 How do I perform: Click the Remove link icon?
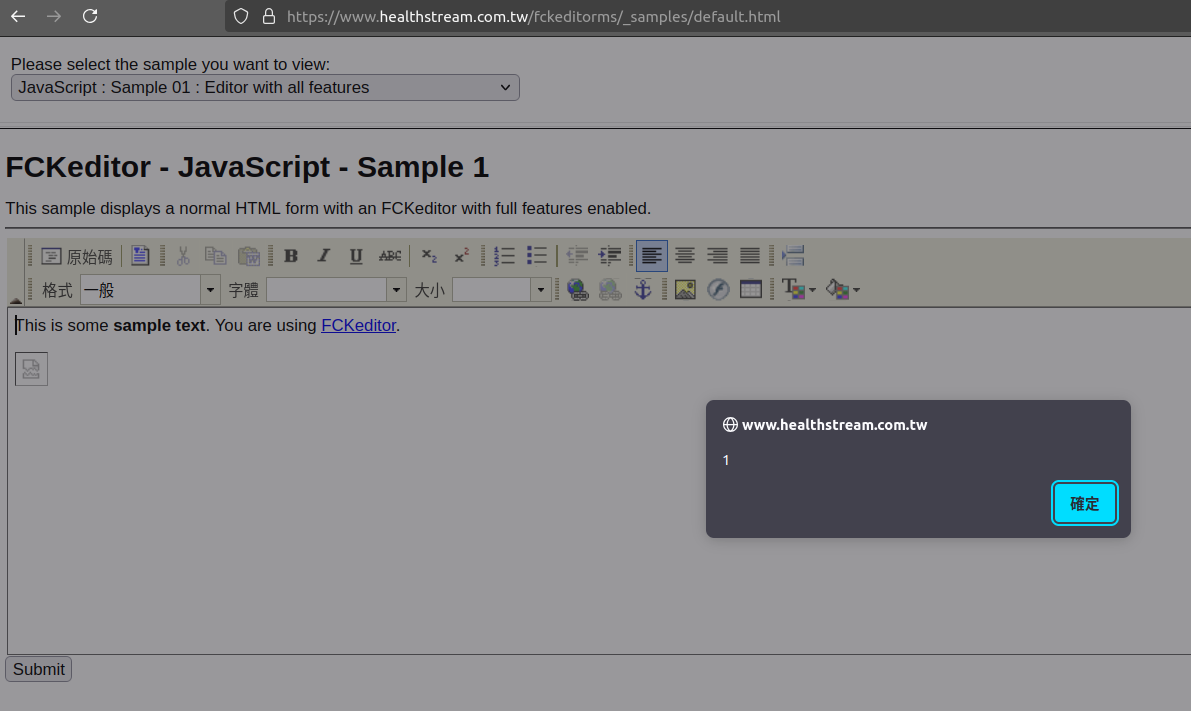pyautogui.click(x=610, y=289)
